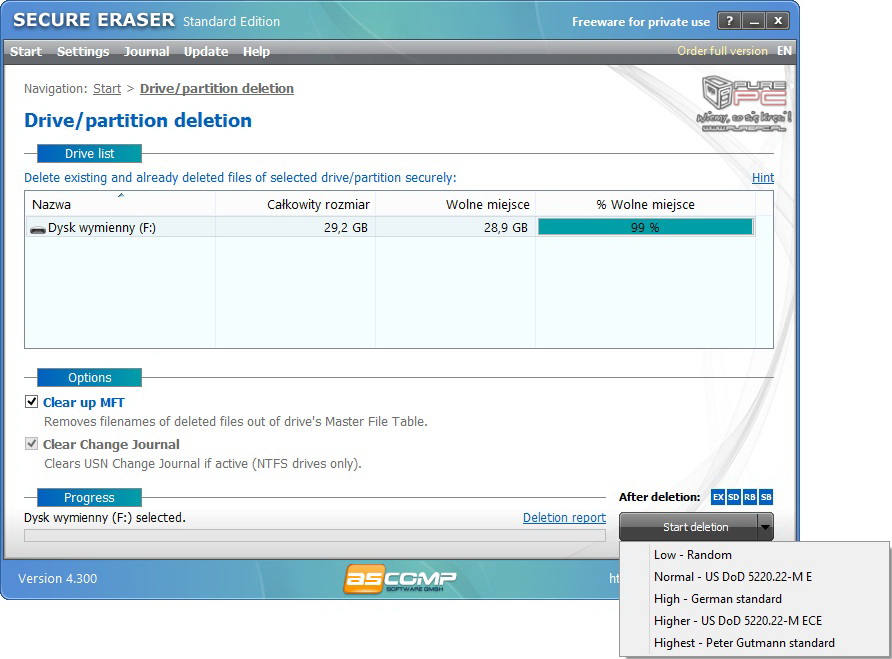Toggle the Clear up MFT checkbox
This screenshot has width=892, height=659.
(x=32, y=402)
